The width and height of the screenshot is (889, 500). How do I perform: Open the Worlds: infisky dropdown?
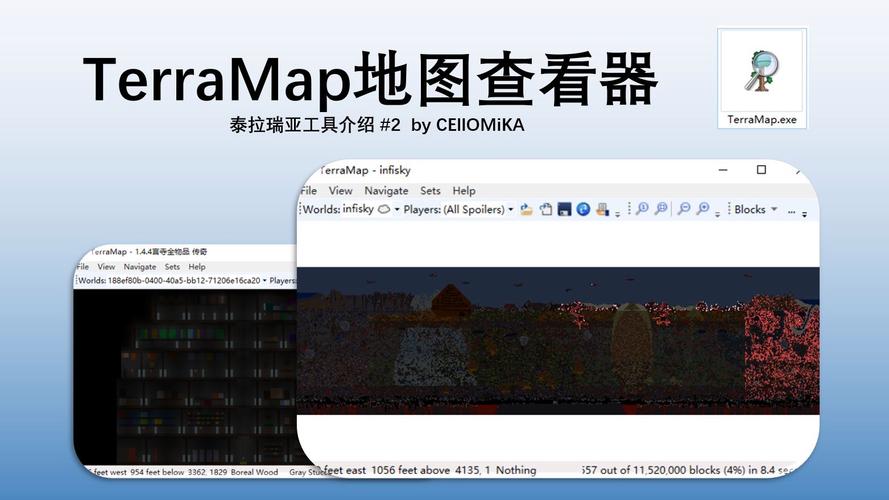(397, 209)
